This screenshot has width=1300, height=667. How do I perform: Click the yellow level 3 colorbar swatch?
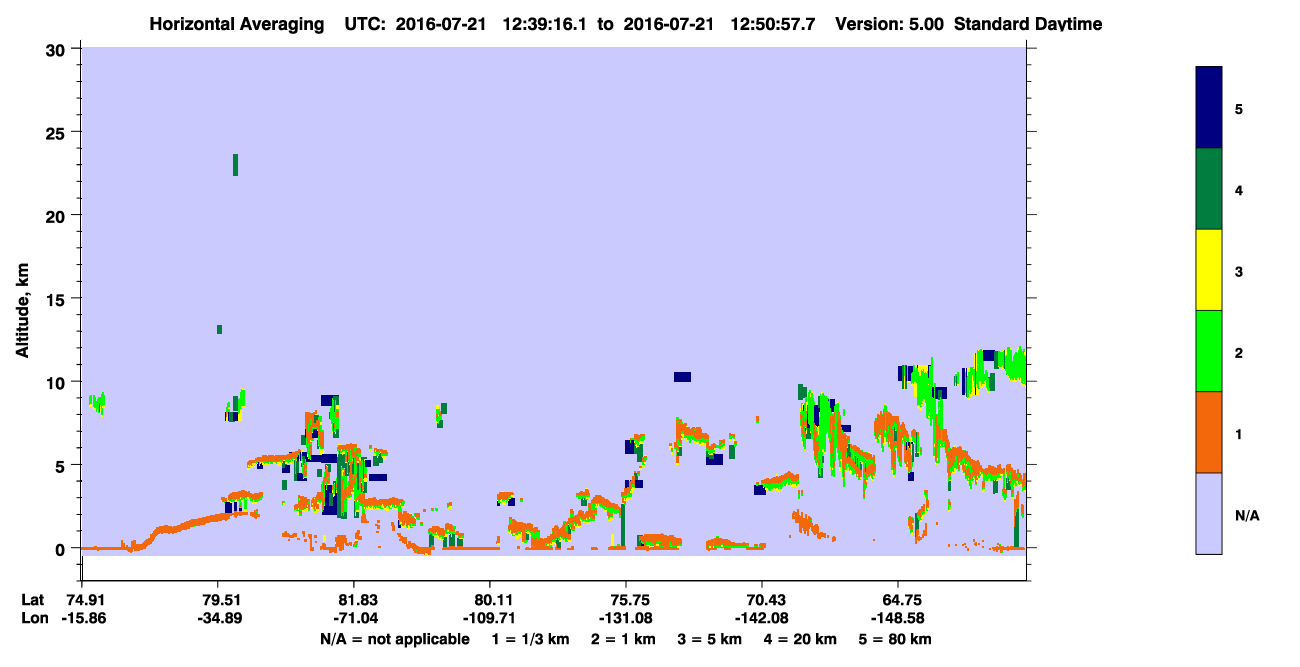pos(1209,270)
